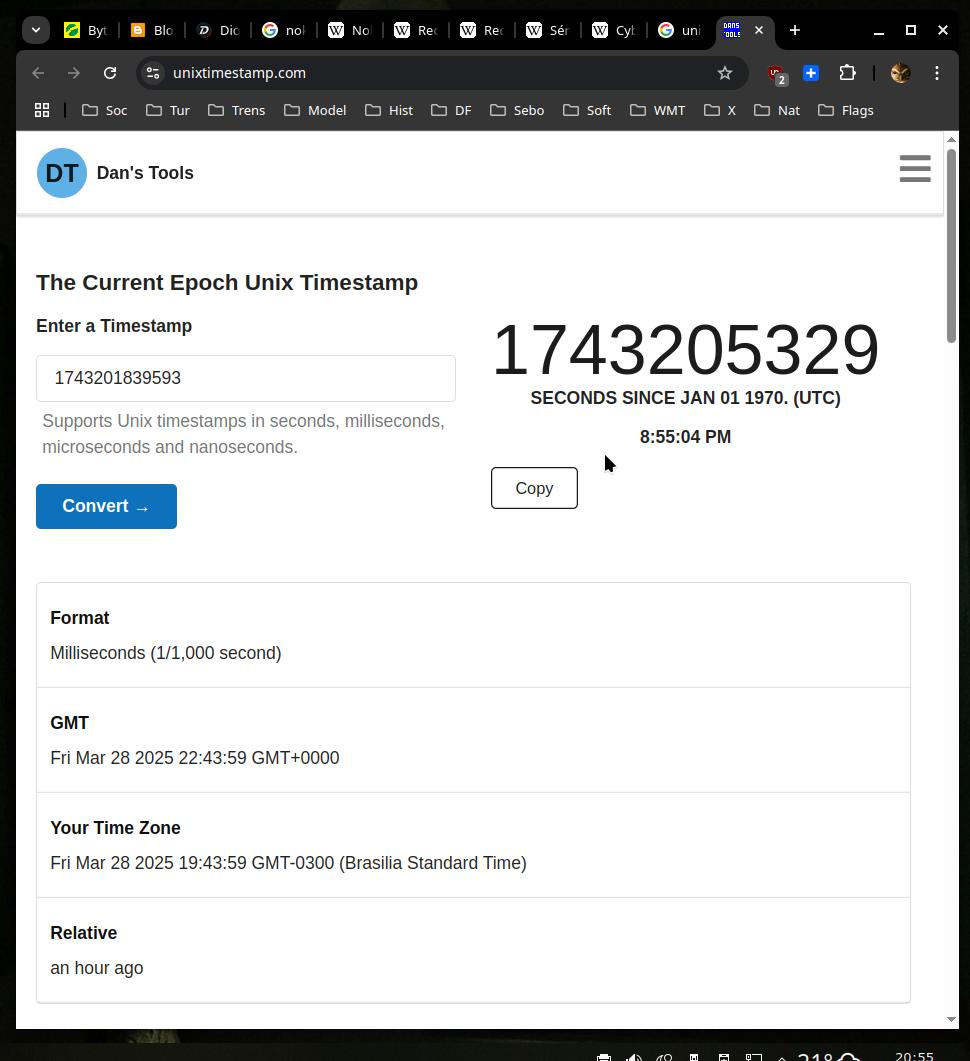This screenshot has width=970, height=1061.
Task: Expand the Model bookmarks folder
Action: [x=315, y=110]
